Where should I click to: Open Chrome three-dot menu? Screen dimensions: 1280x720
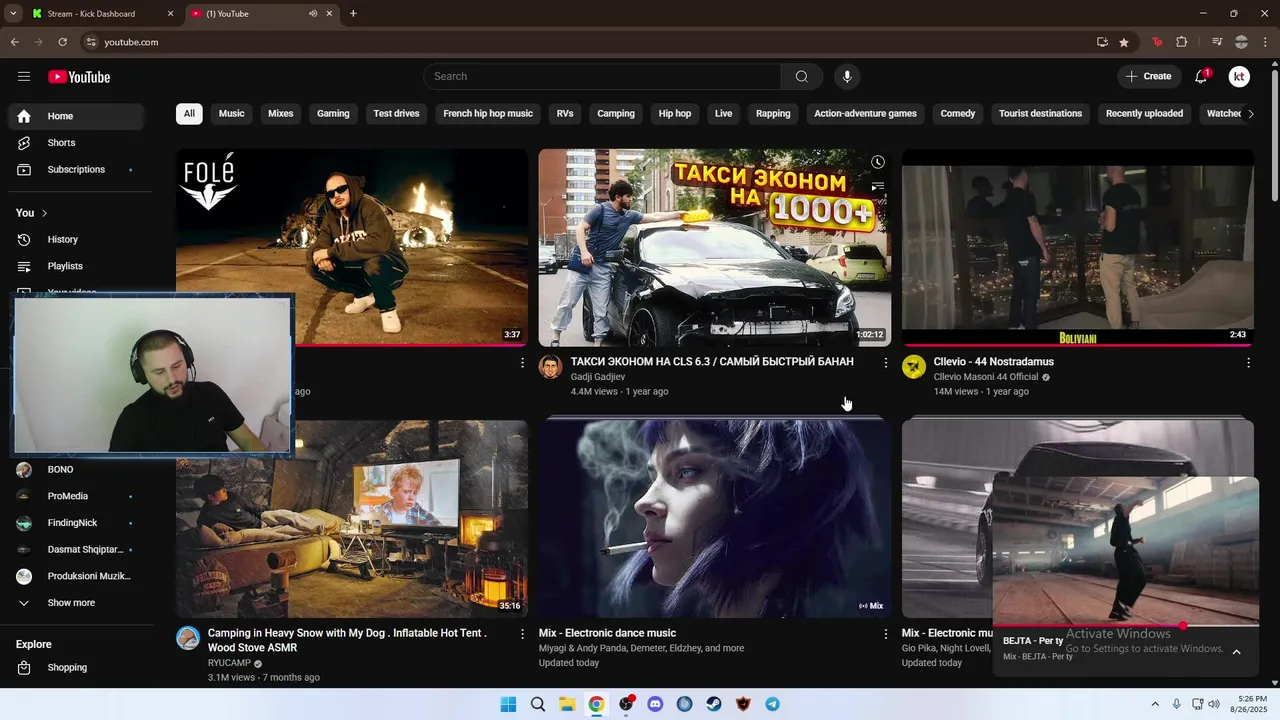point(1265,42)
